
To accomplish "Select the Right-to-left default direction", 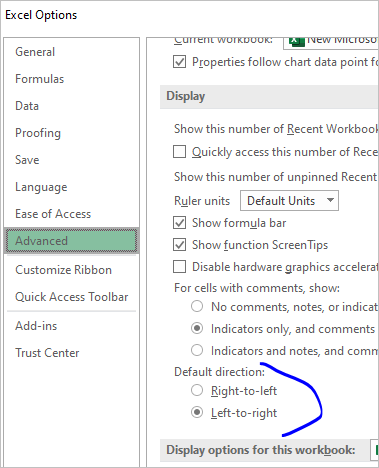I will [x=197, y=390].
